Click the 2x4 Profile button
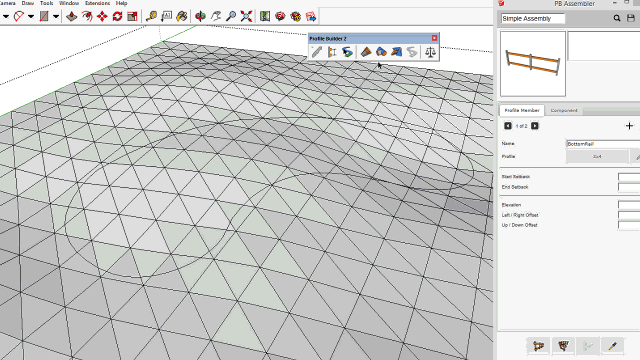The image size is (640, 360). (597, 156)
